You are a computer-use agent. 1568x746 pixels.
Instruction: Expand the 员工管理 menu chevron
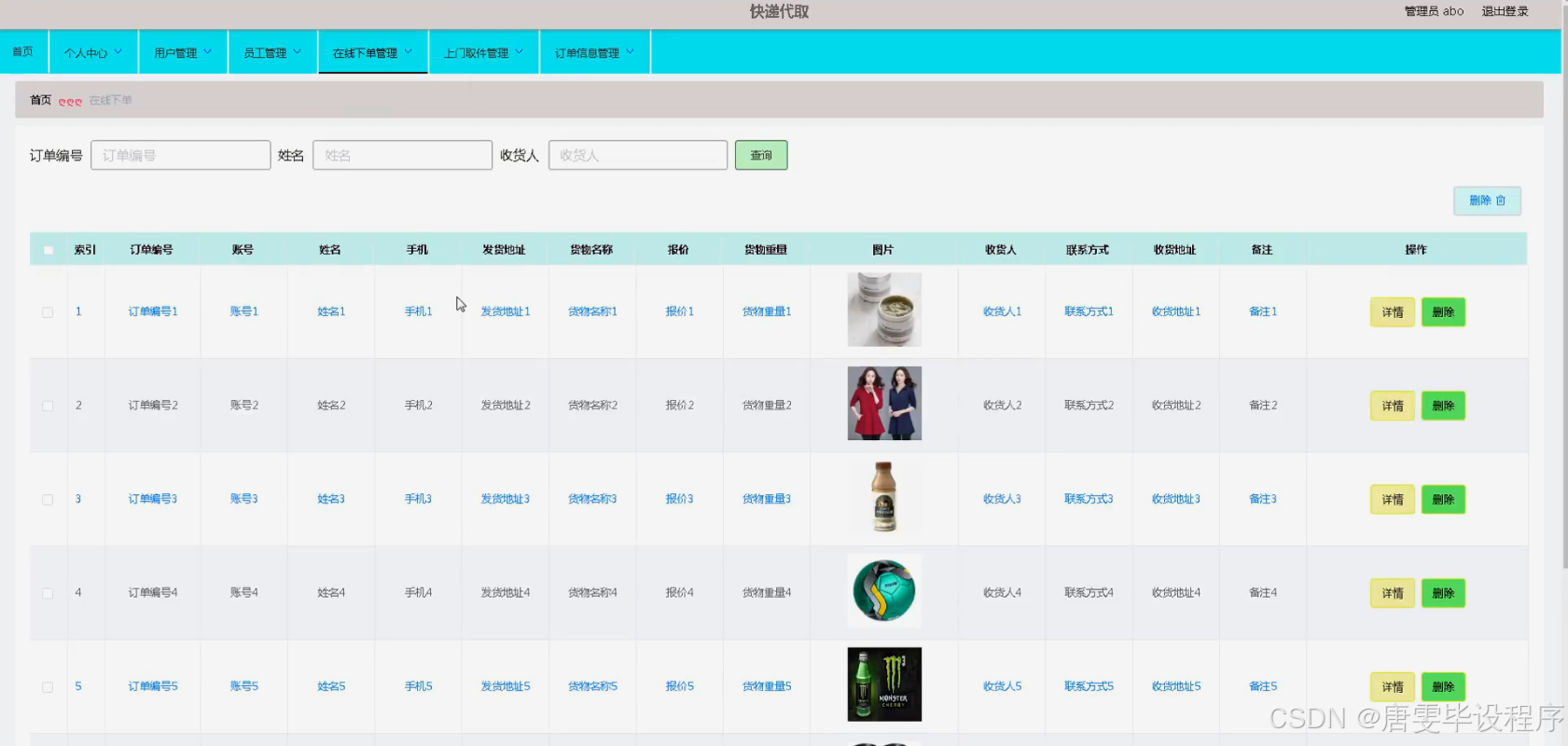[297, 52]
